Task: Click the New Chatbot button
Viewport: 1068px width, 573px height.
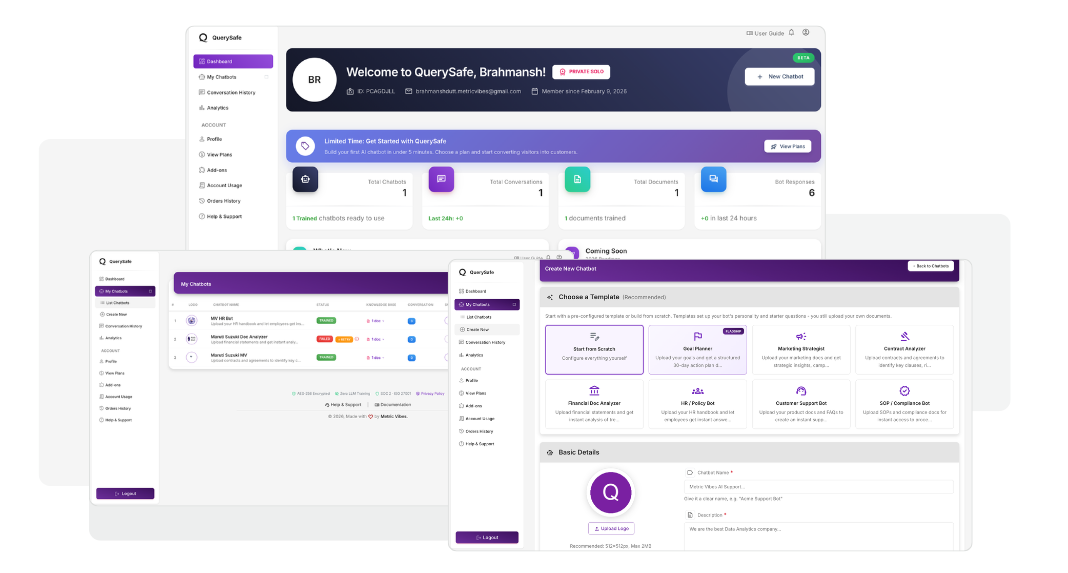Action: [x=780, y=76]
